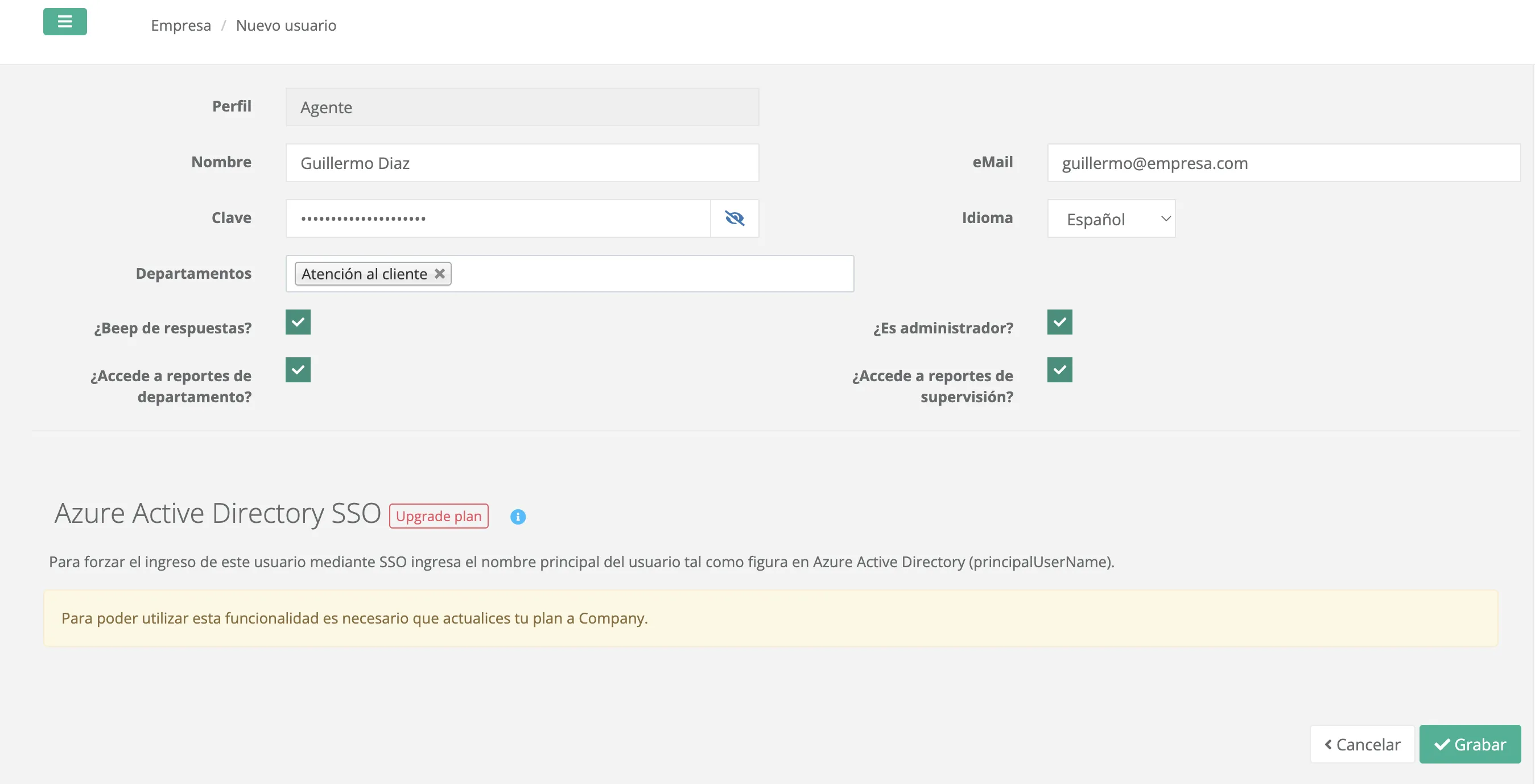The image size is (1535, 784).
Task: Open the green hamburger menu
Action: tap(65, 22)
